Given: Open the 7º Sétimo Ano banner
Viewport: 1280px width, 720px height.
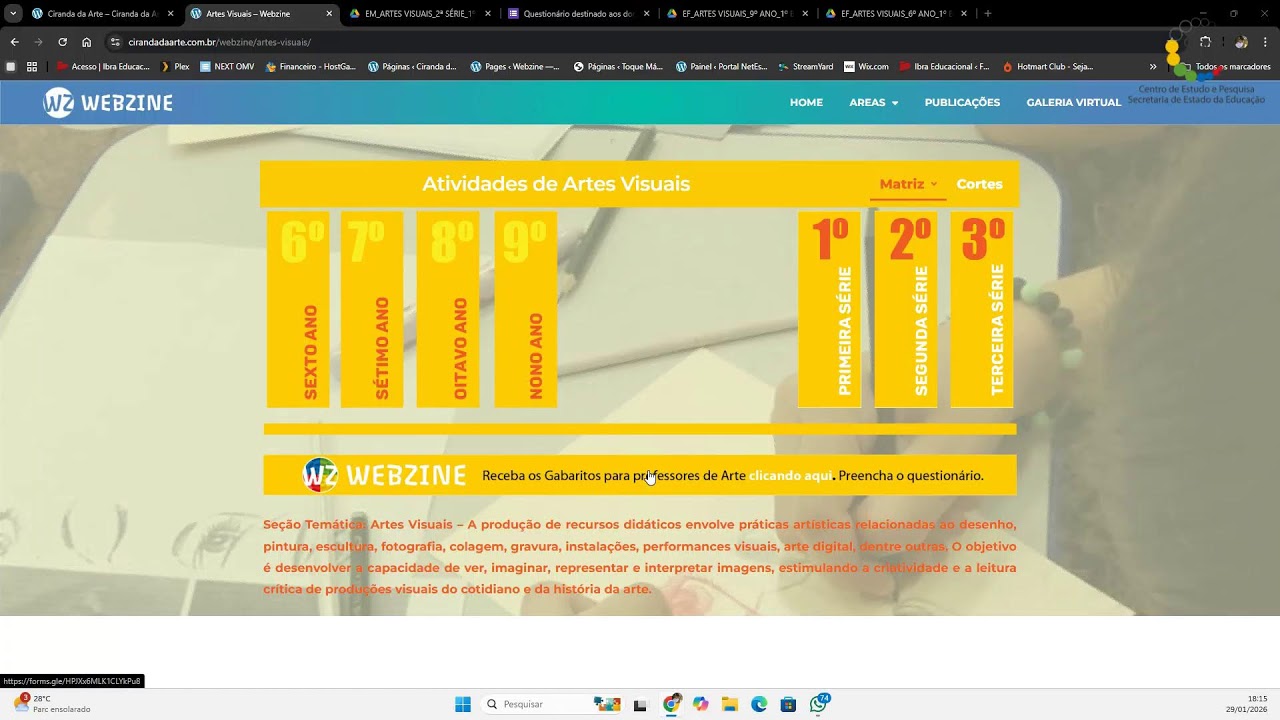Looking at the screenshot, I should pos(372,309).
